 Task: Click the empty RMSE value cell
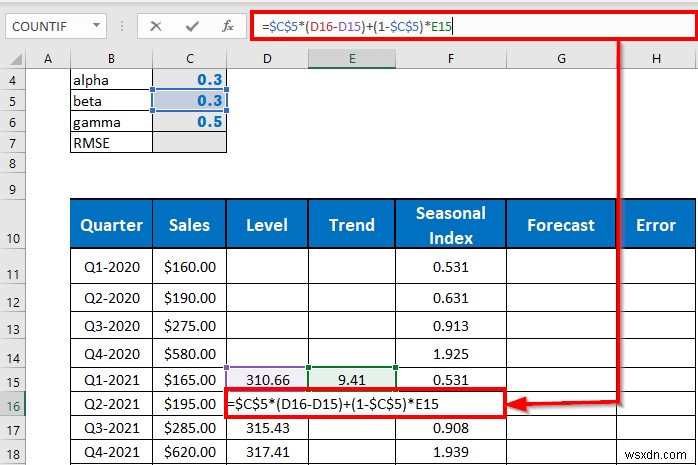190,143
